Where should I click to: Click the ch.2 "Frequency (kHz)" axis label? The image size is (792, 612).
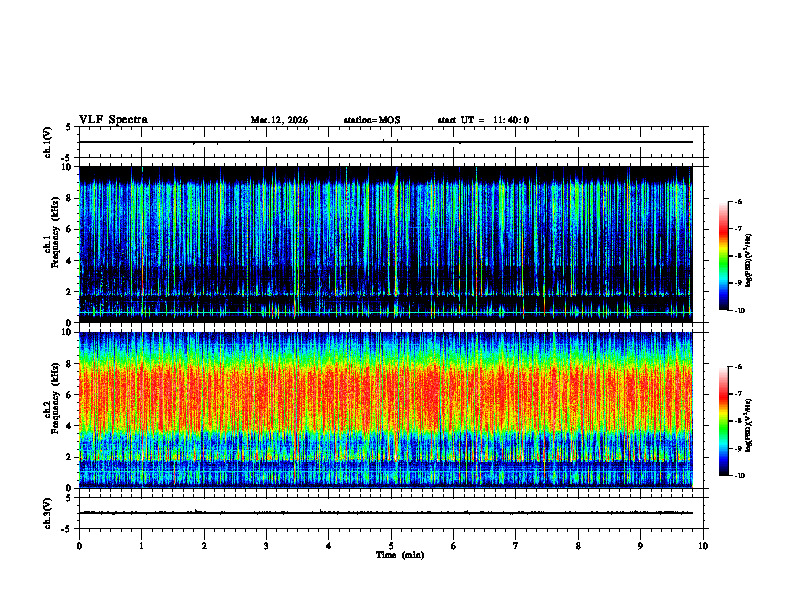coord(56,398)
